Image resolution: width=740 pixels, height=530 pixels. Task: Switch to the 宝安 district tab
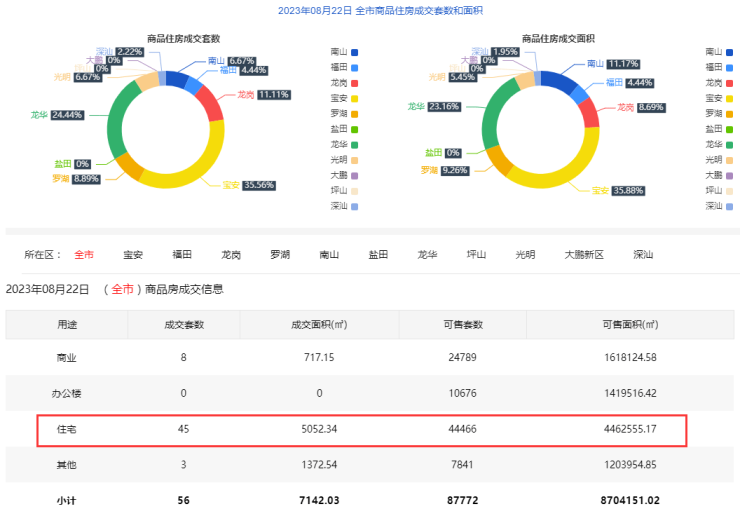pos(133,255)
